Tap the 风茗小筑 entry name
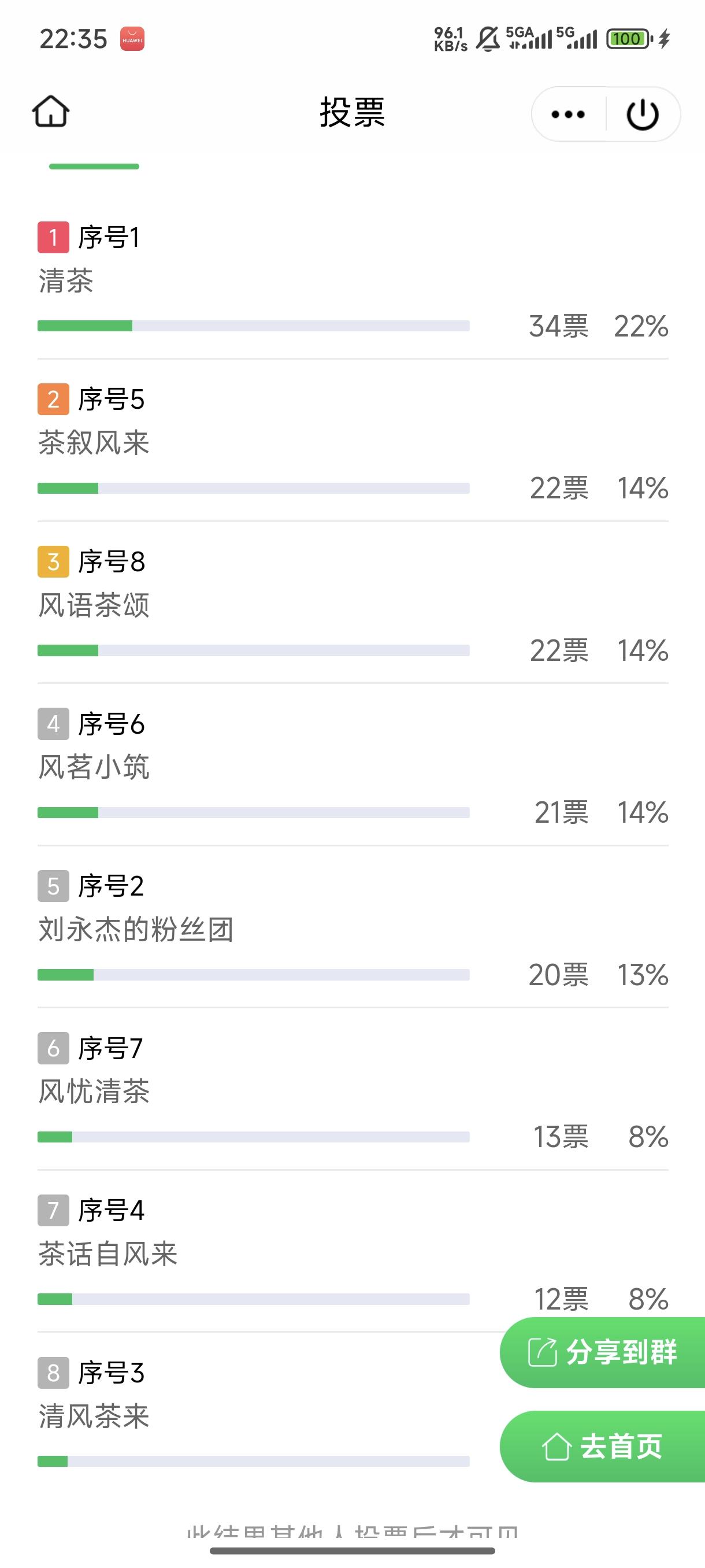Screen dimensions: 705x1568 94,767
